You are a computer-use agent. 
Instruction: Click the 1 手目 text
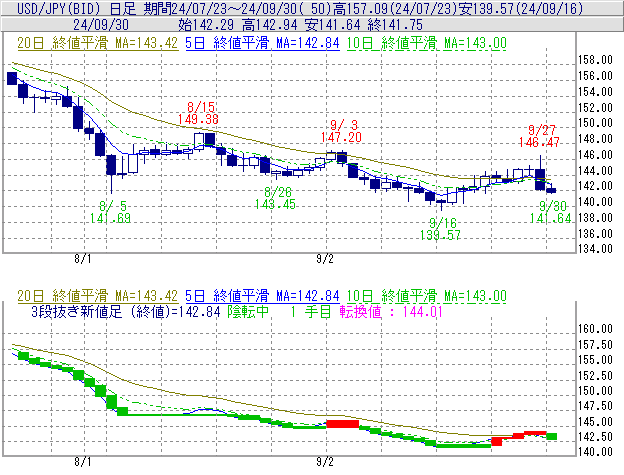pyautogui.click(x=310, y=311)
